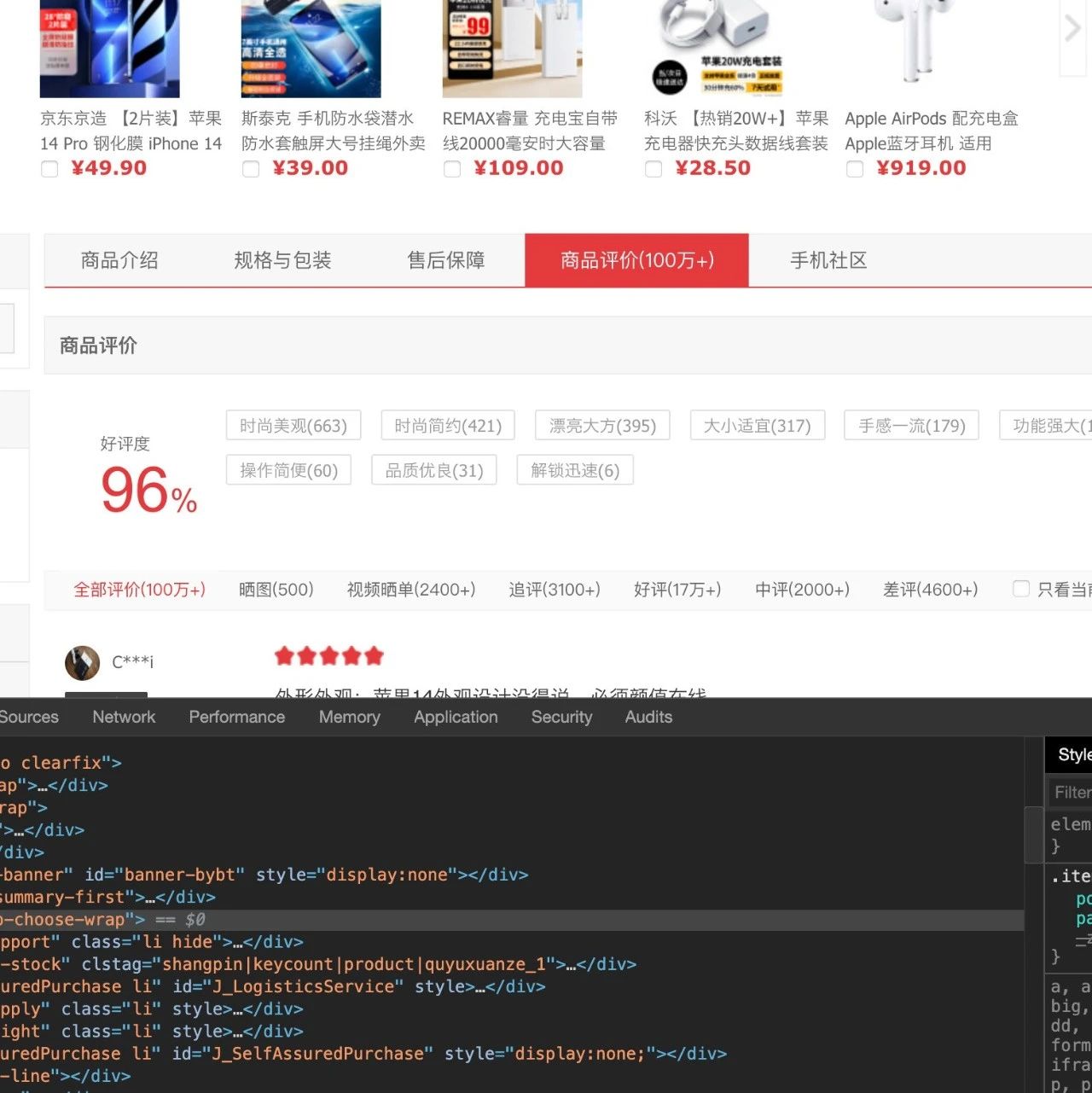Enable the 只看当前 filter checkbox
The image size is (1092, 1093).
click(1020, 589)
